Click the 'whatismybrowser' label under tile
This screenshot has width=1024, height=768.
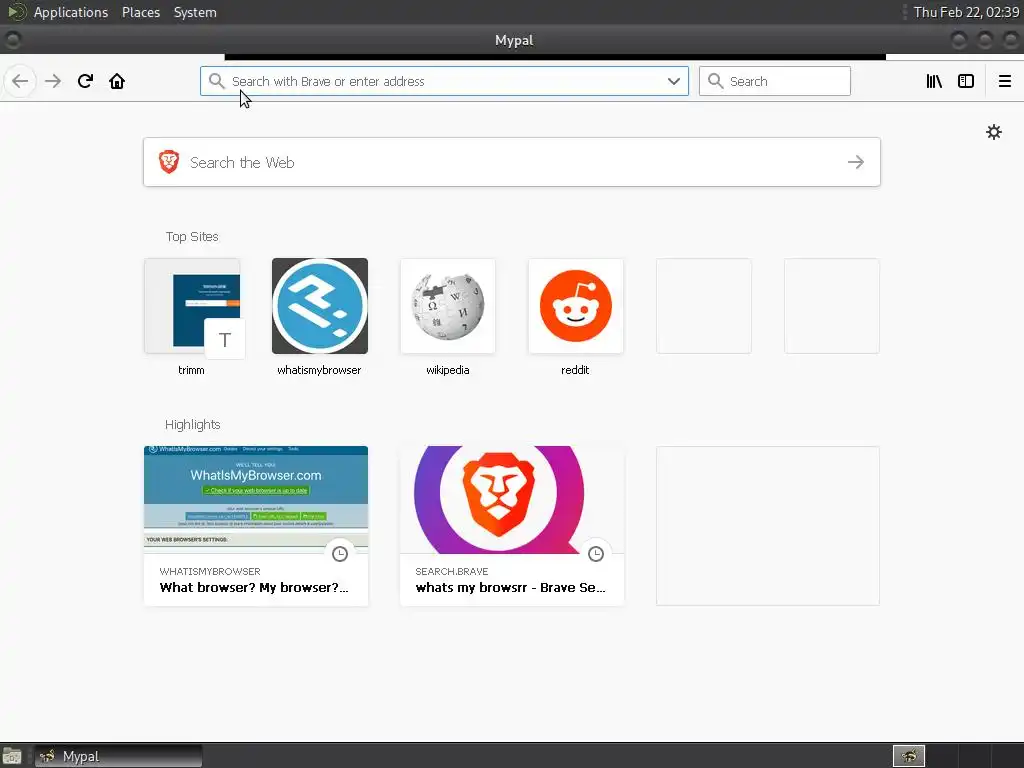tap(319, 370)
